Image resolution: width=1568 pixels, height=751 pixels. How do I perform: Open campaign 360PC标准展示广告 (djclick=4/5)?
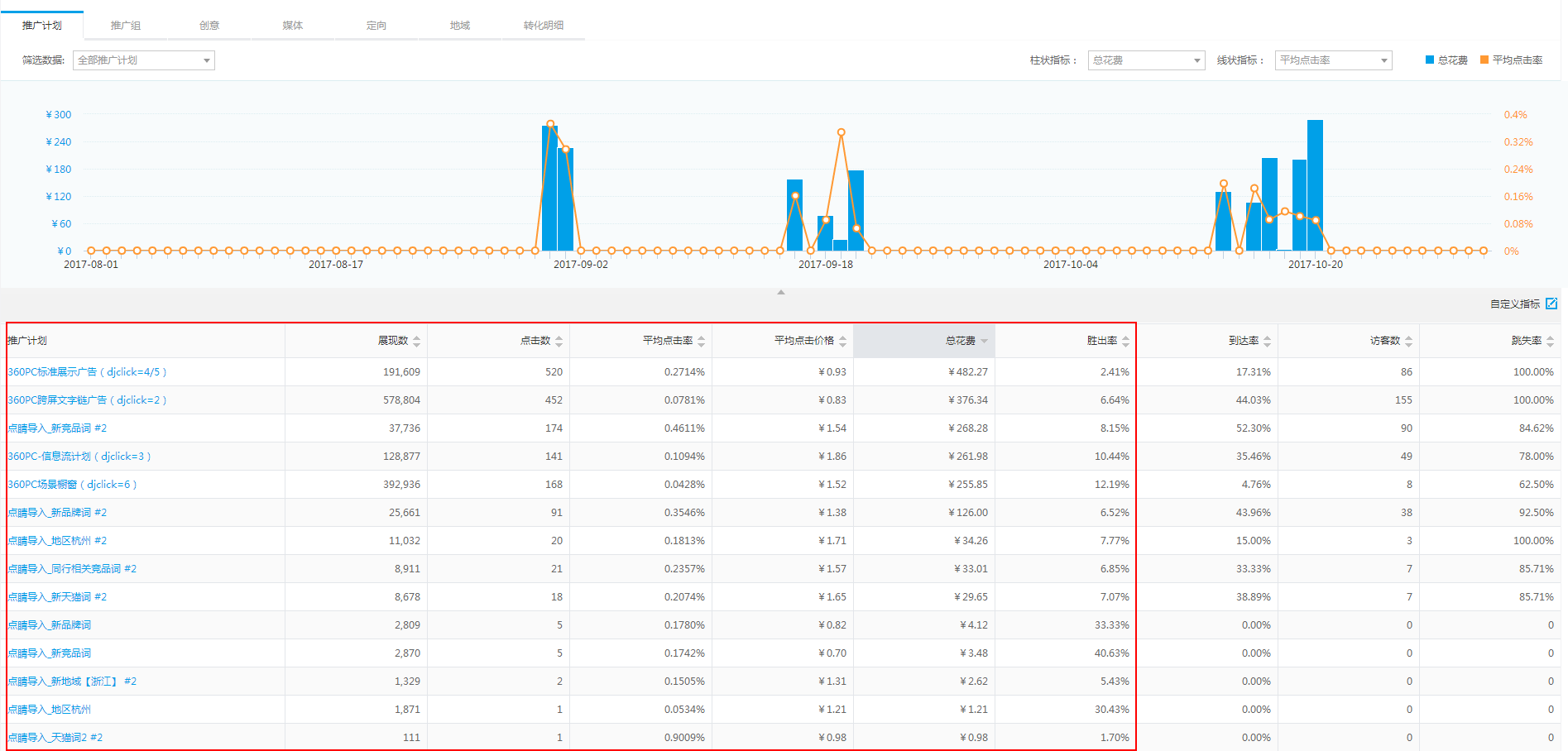[x=87, y=372]
